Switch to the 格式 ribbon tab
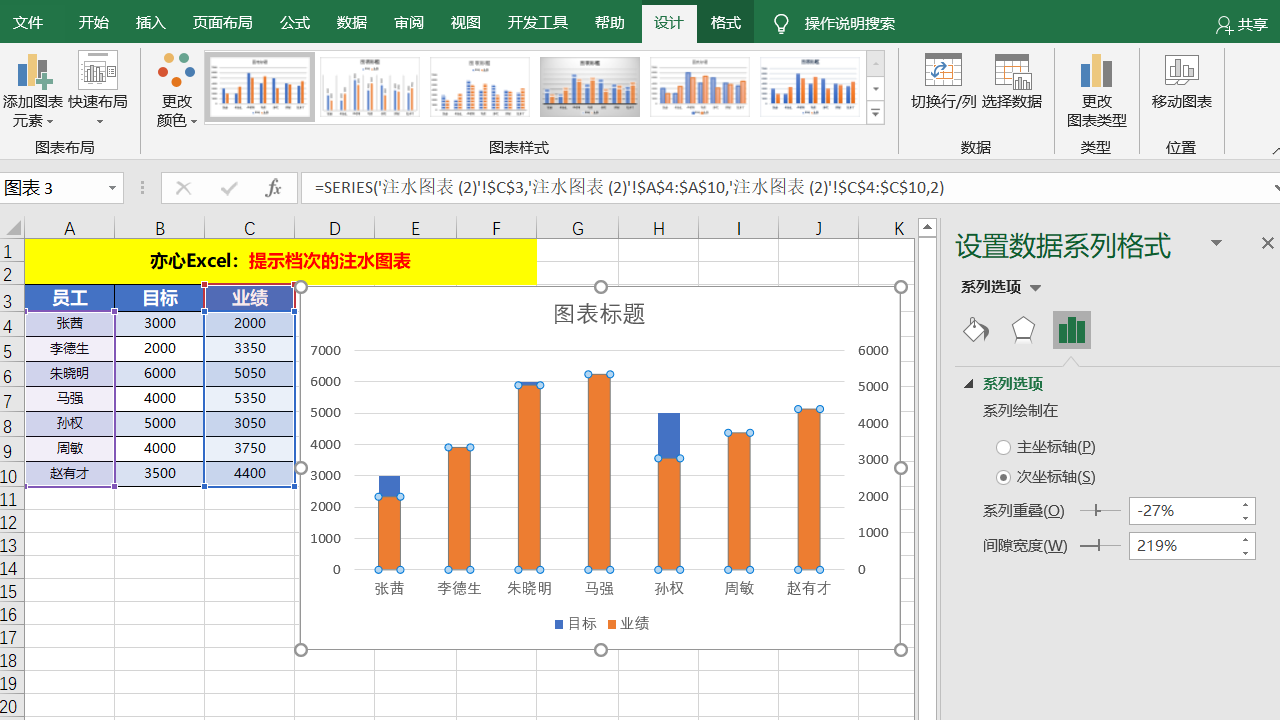1280x720 pixels. point(726,23)
